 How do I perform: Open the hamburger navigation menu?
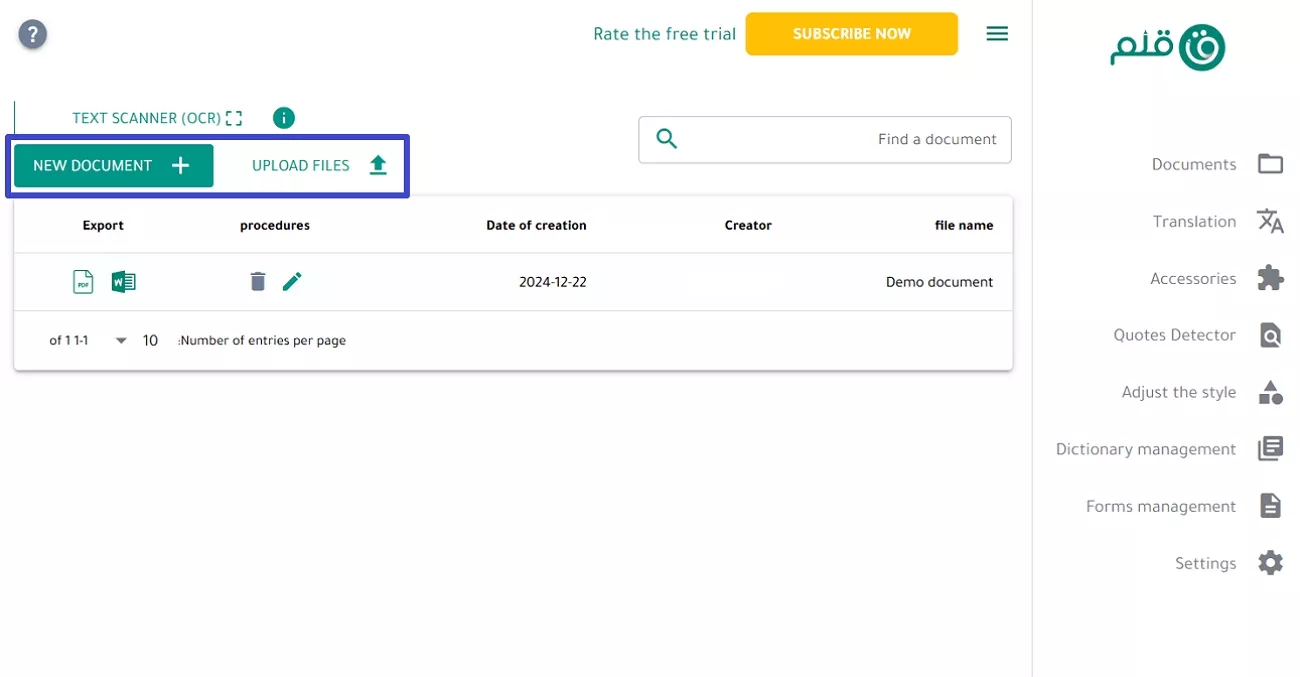(x=997, y=33)
